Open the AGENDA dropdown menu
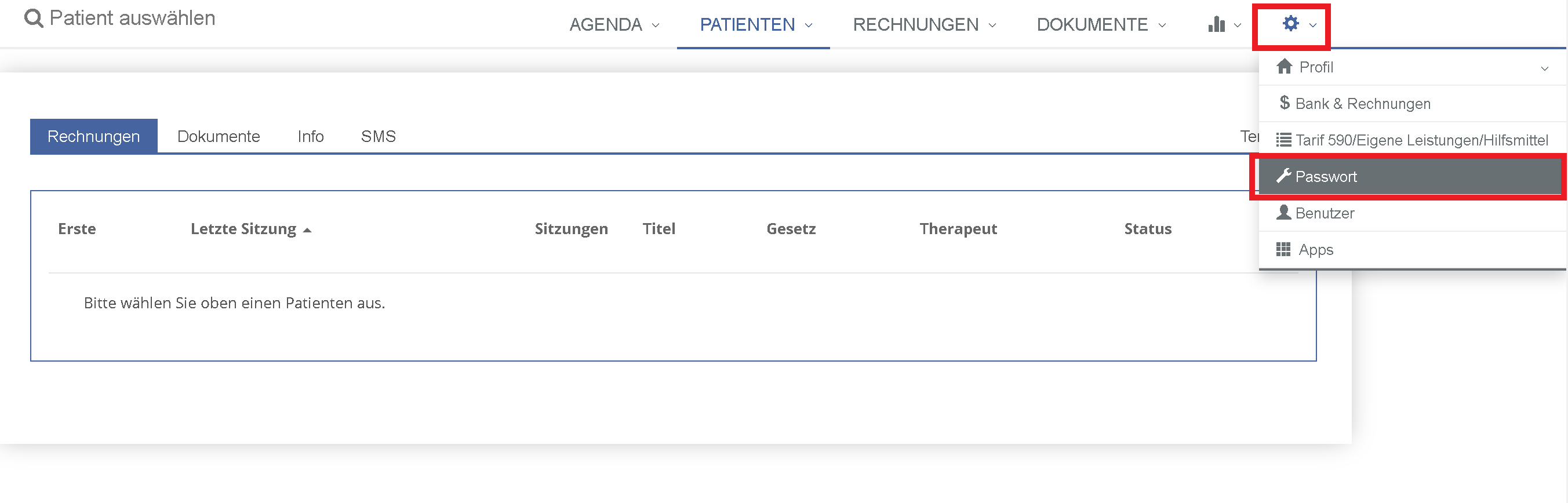 click(x=614, y=25)
